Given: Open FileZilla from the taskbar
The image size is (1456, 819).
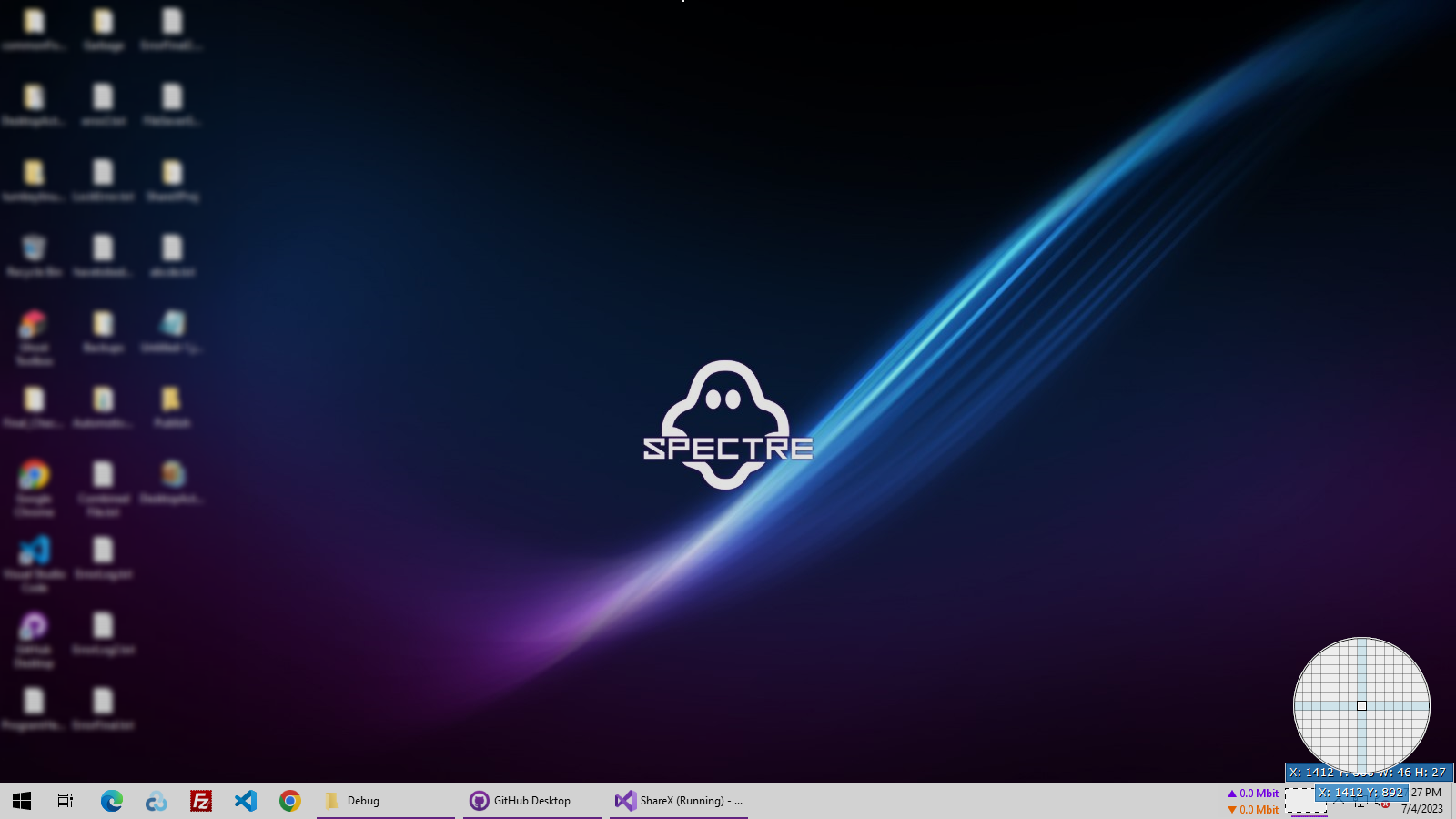Looking at the screenshot, I should (x=200, y=801).
